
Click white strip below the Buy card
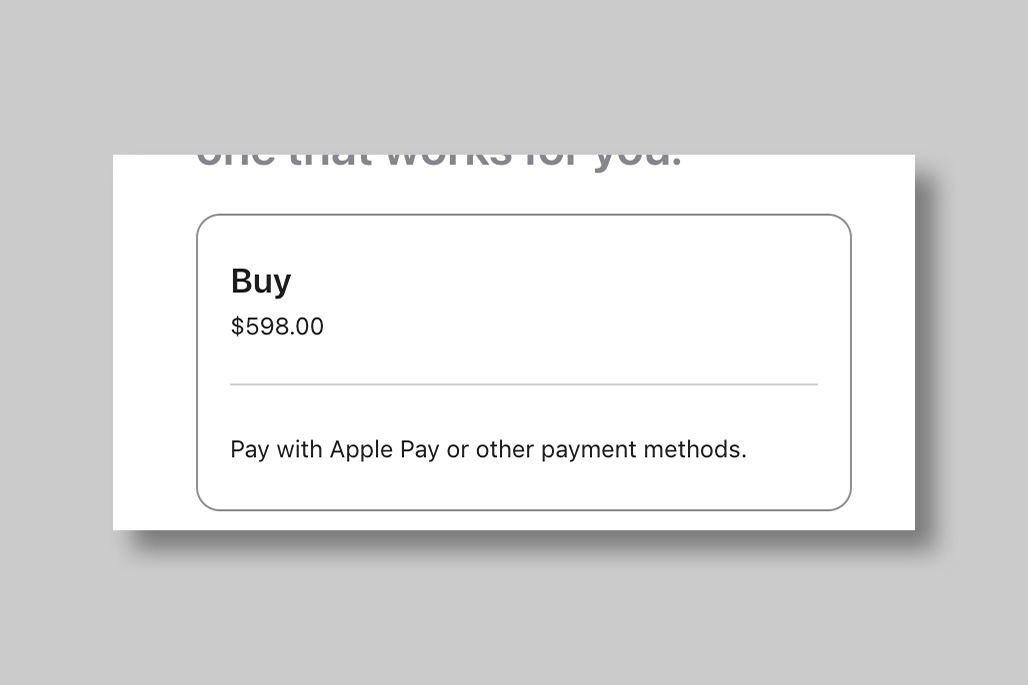[x=523, y=520]
